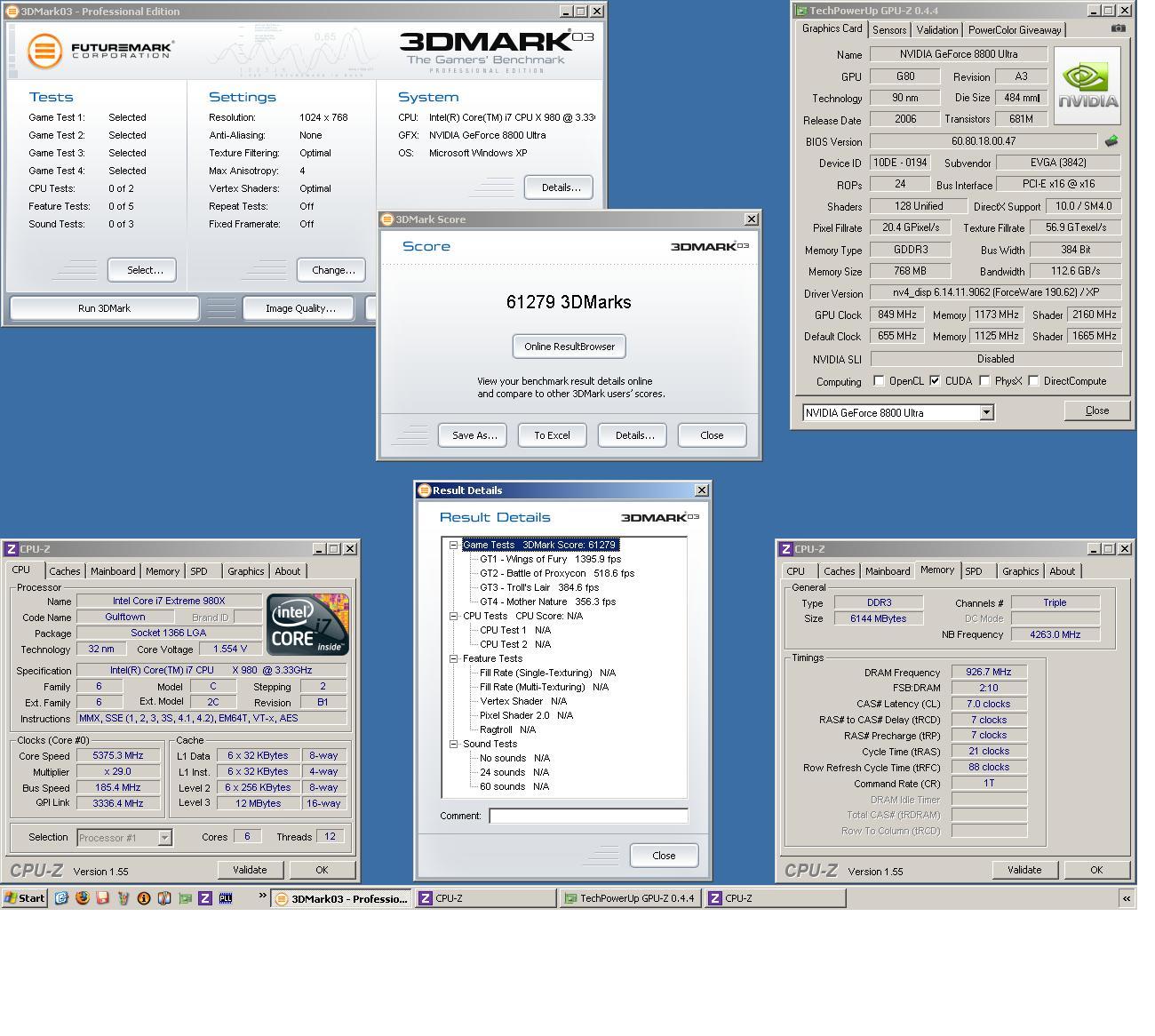Click the red floppy disk quick launch icon
This screenshot has width=1155, height=1036.
tap(103, 898)
